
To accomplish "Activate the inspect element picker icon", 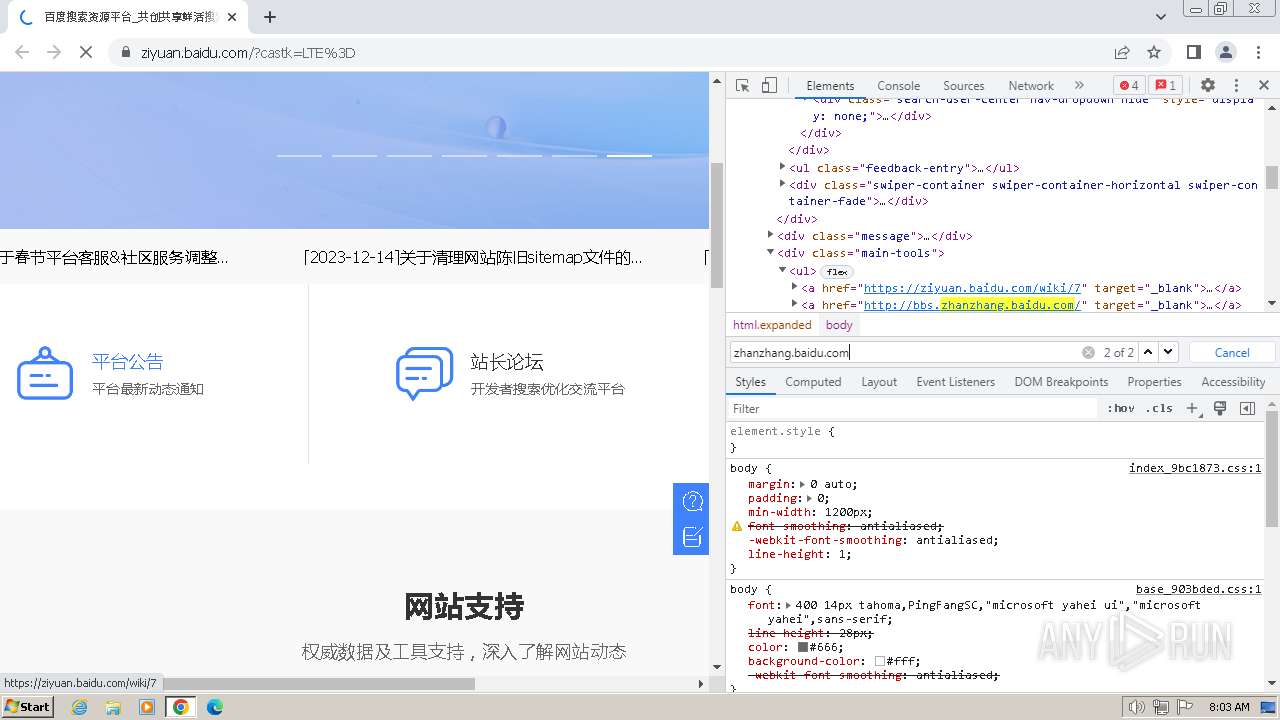I will tap(742, 86).
